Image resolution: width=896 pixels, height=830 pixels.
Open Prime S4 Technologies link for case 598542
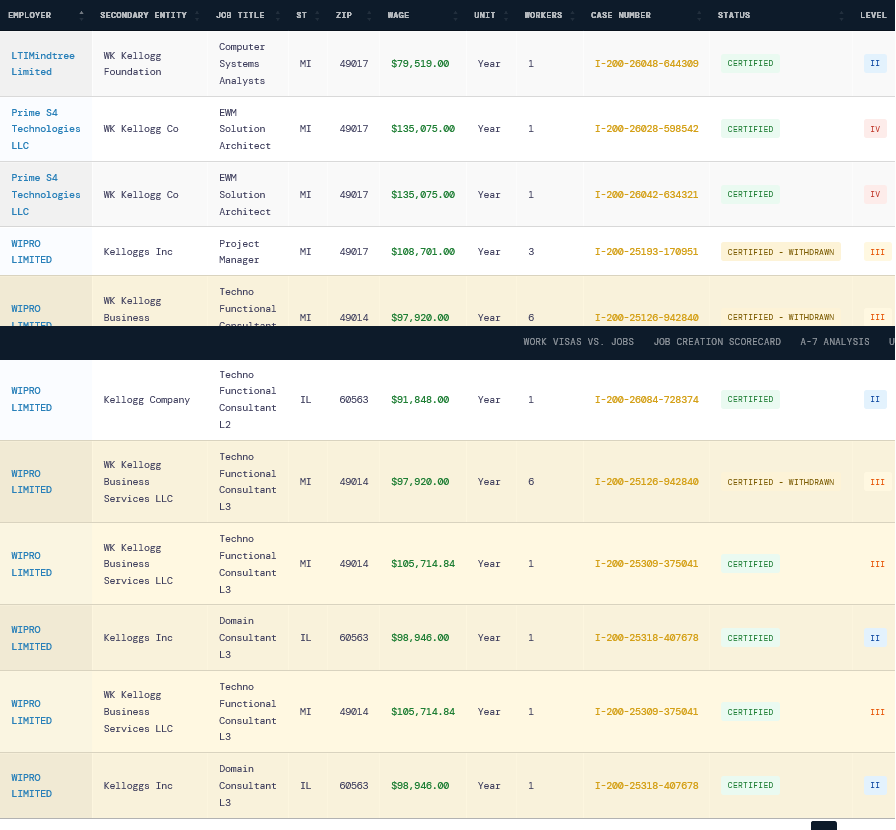coord(46,129)
